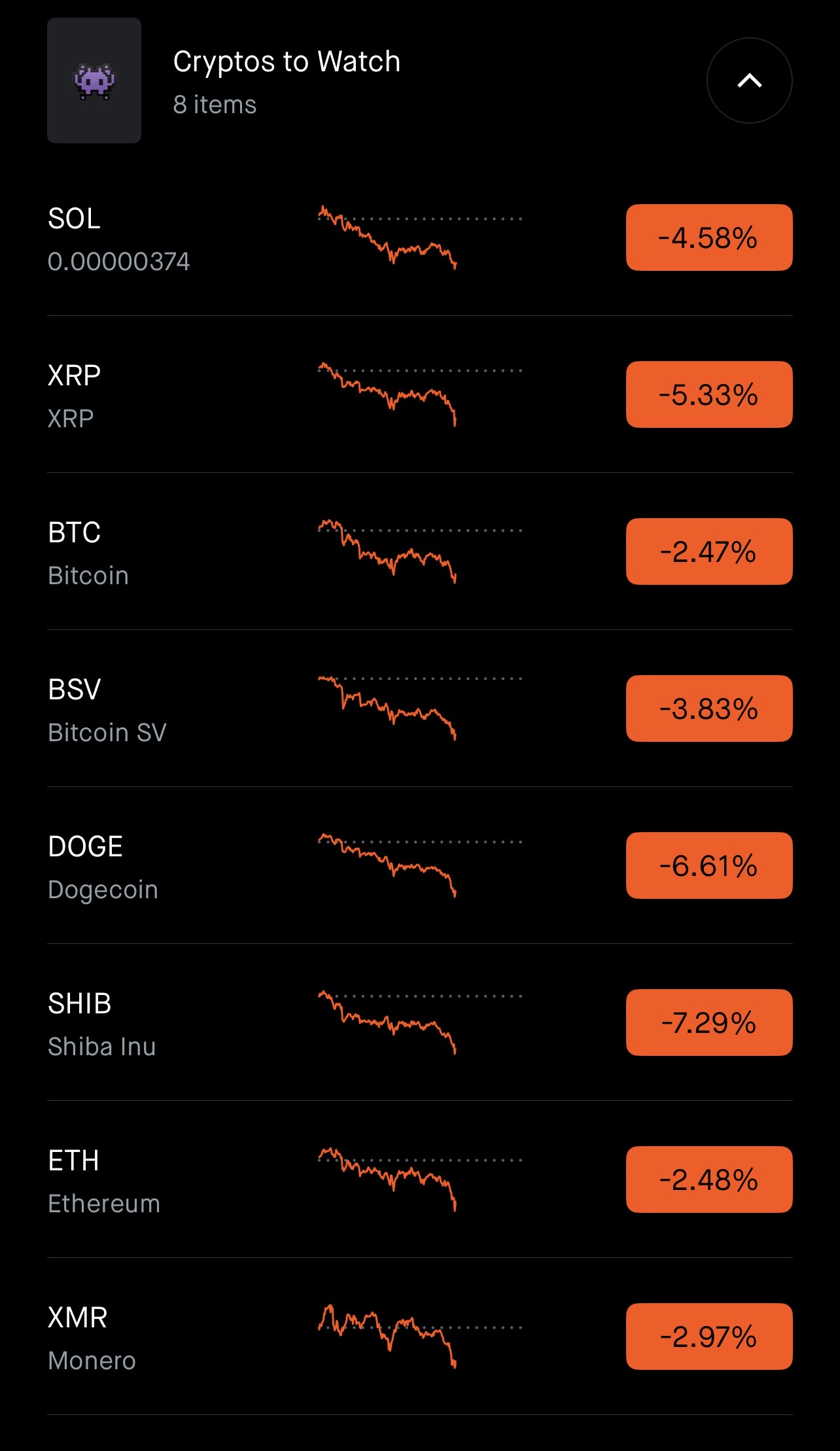
Task: View the SOL sparkline chart
Action: (419, 237)
